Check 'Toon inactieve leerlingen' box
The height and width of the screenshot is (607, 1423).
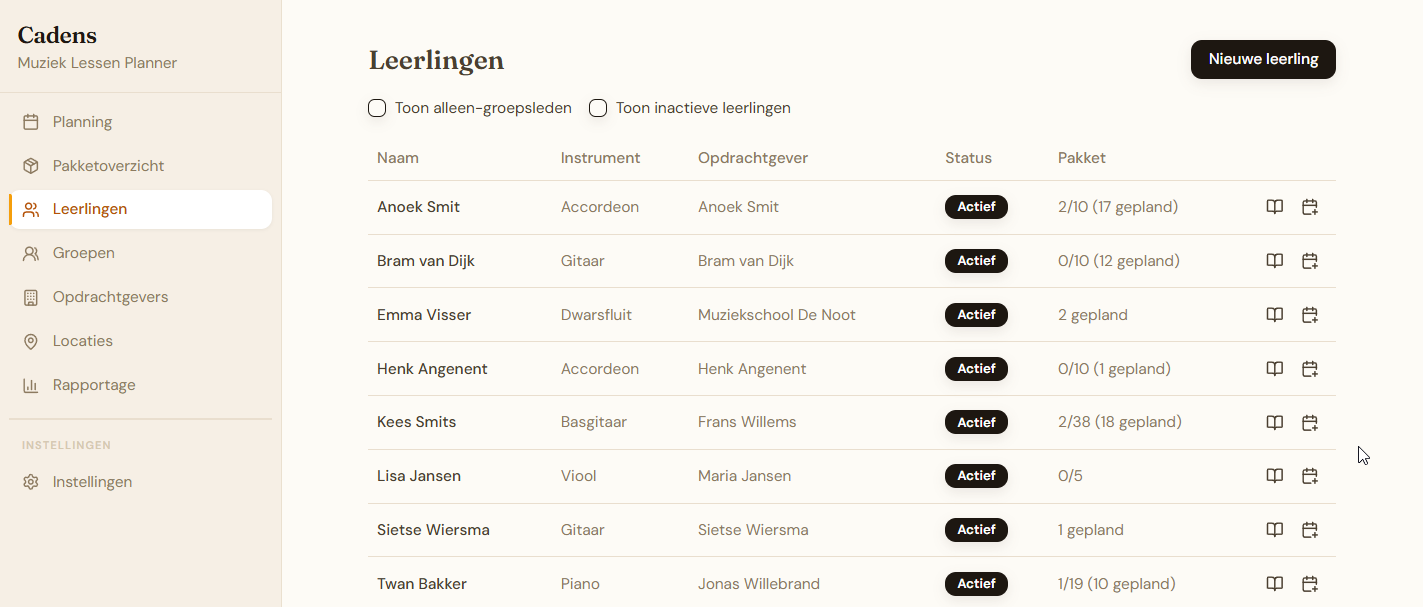[598, 108]
